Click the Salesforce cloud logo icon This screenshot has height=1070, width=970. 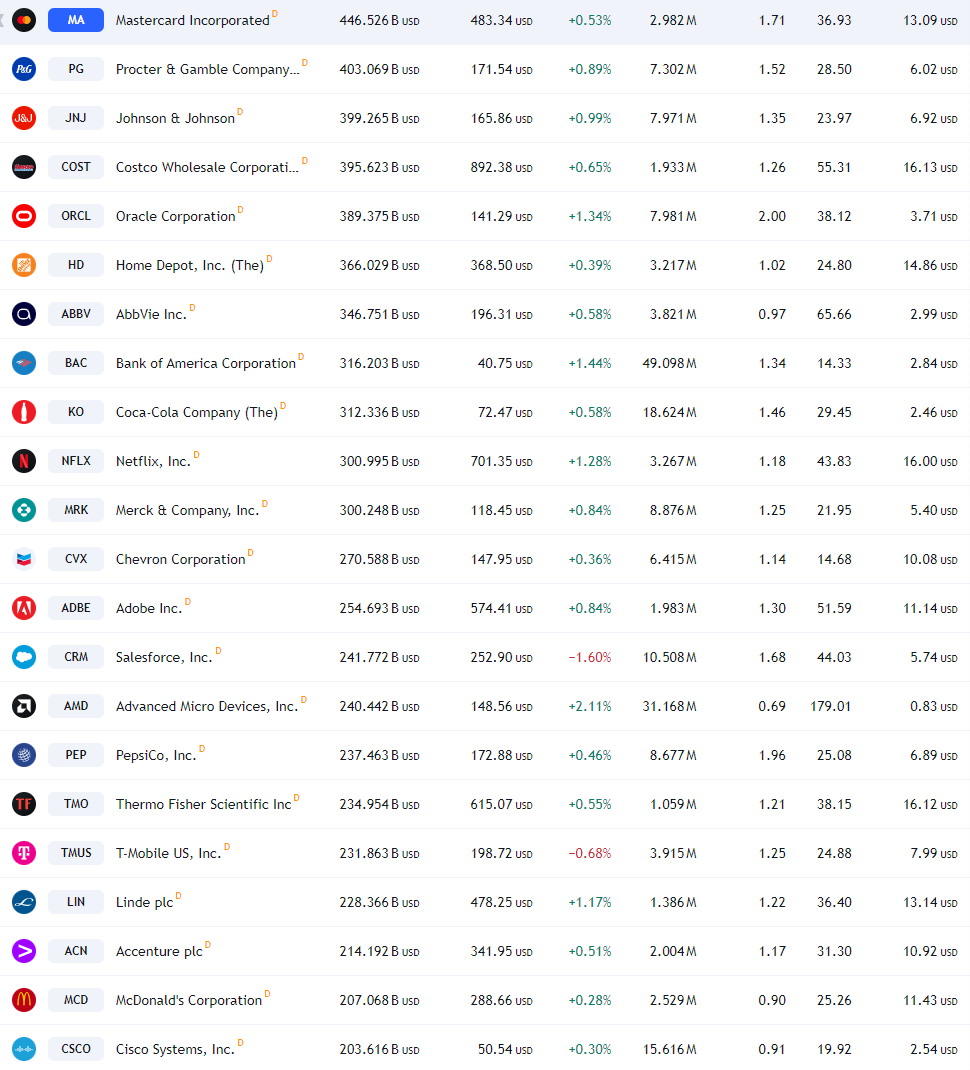tap(24, 657)
